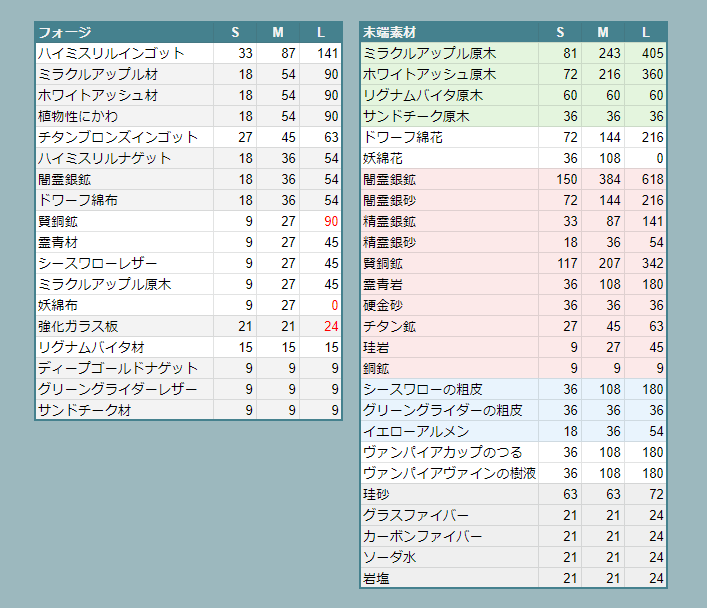Viewport: 707px width, 608px height.
Task: Click the 末端素材 table header cell
Action: [450, 32]
